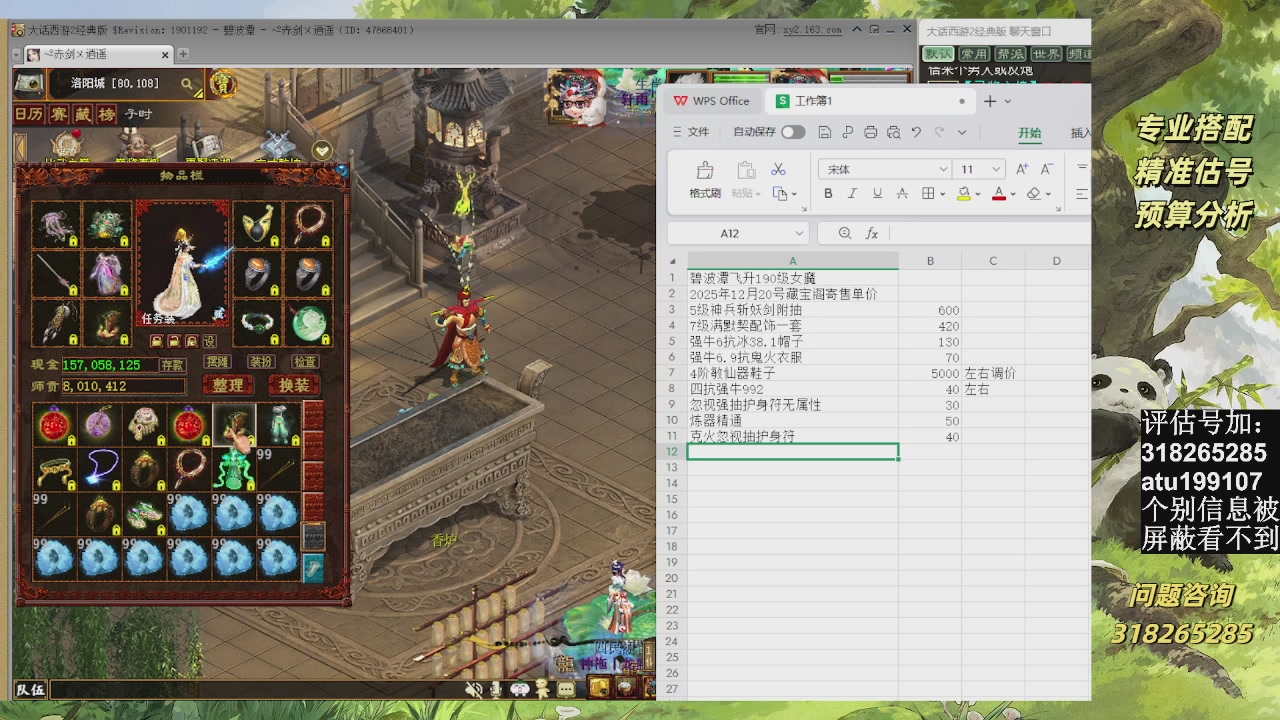The height and width of the screenshot is (720, 1280).
Task: Click the print icon in WPS
Action: [x=870, y=132]
